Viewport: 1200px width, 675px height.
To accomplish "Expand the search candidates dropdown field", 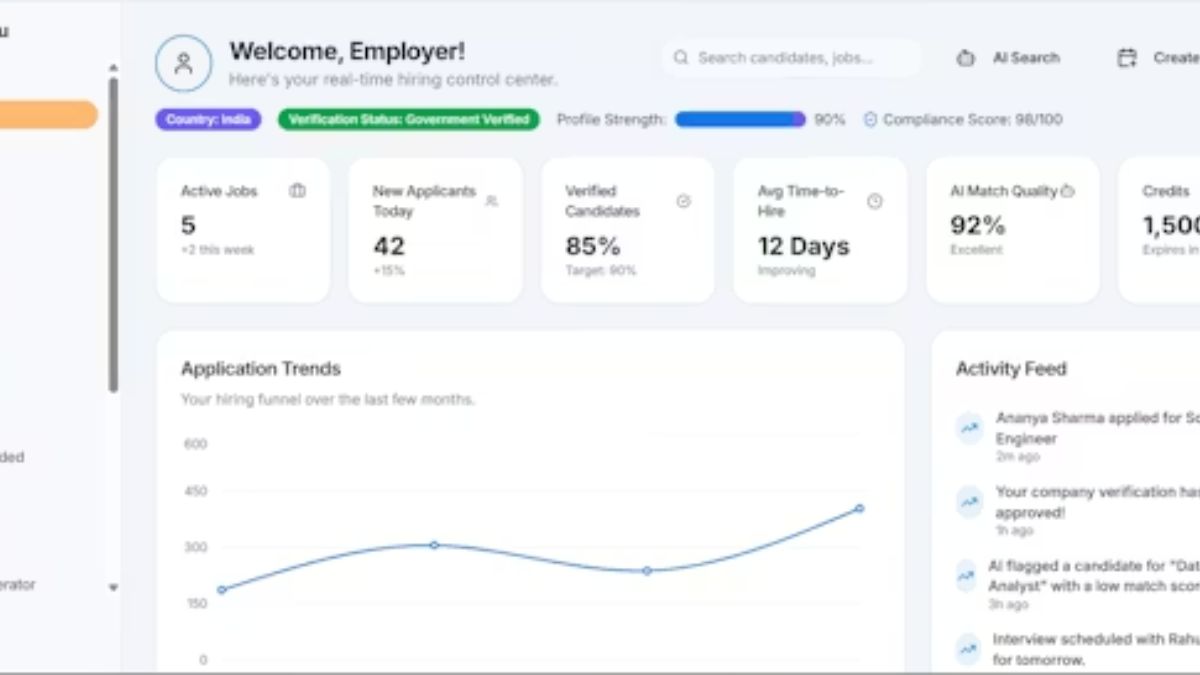I will click(790, 57).
